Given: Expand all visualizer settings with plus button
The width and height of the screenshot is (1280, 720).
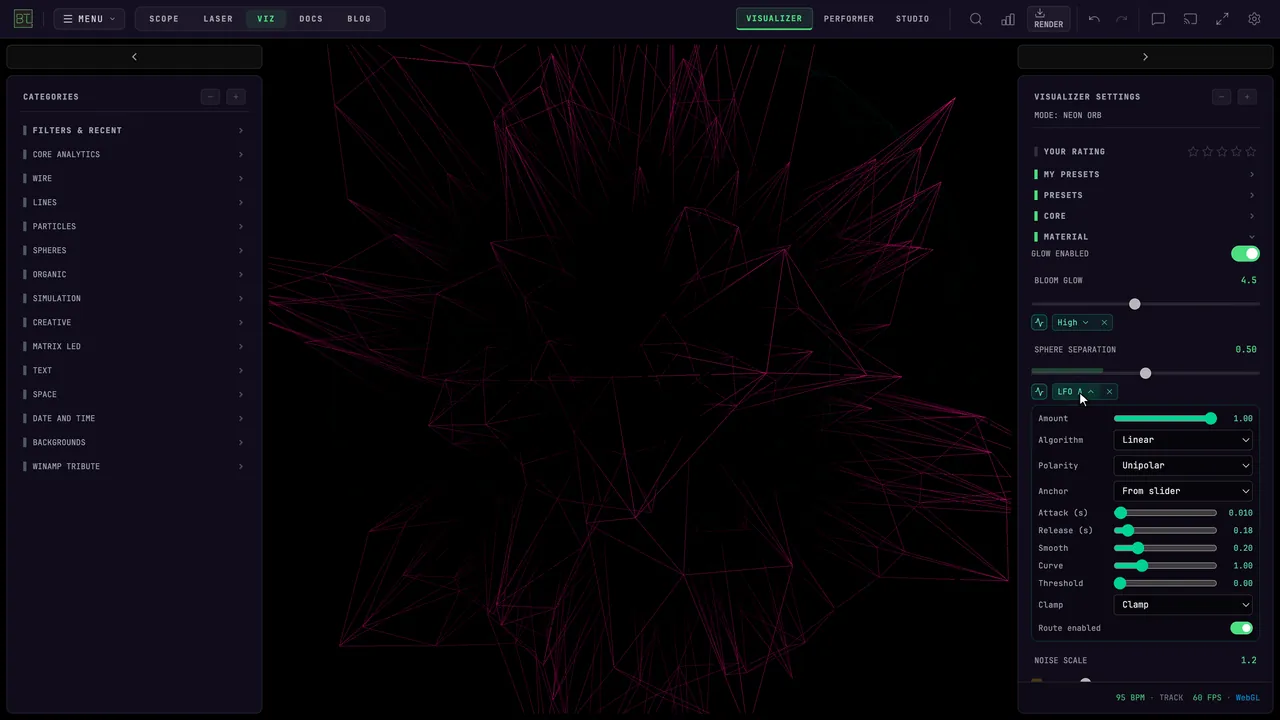Looking at the screenshot, I should click(1247, 97).
